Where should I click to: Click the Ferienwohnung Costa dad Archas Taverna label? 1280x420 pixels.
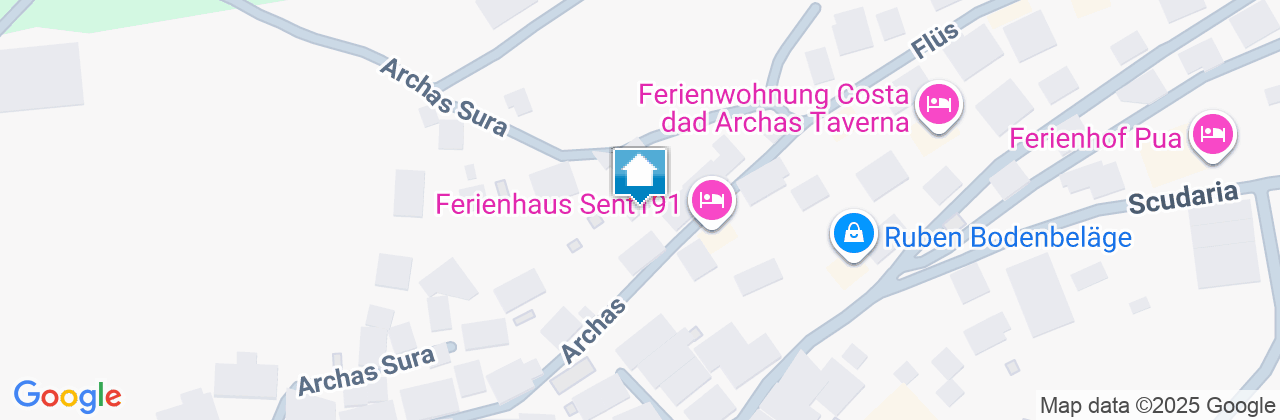pos(774,109)
